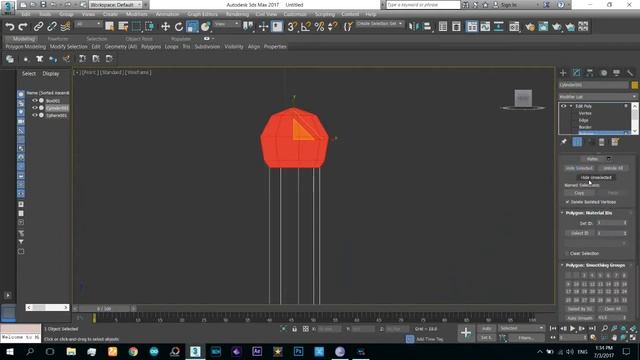Activate the Select and Move tool
The height and width of the screenshot is (360, 640).
[165, 27]
